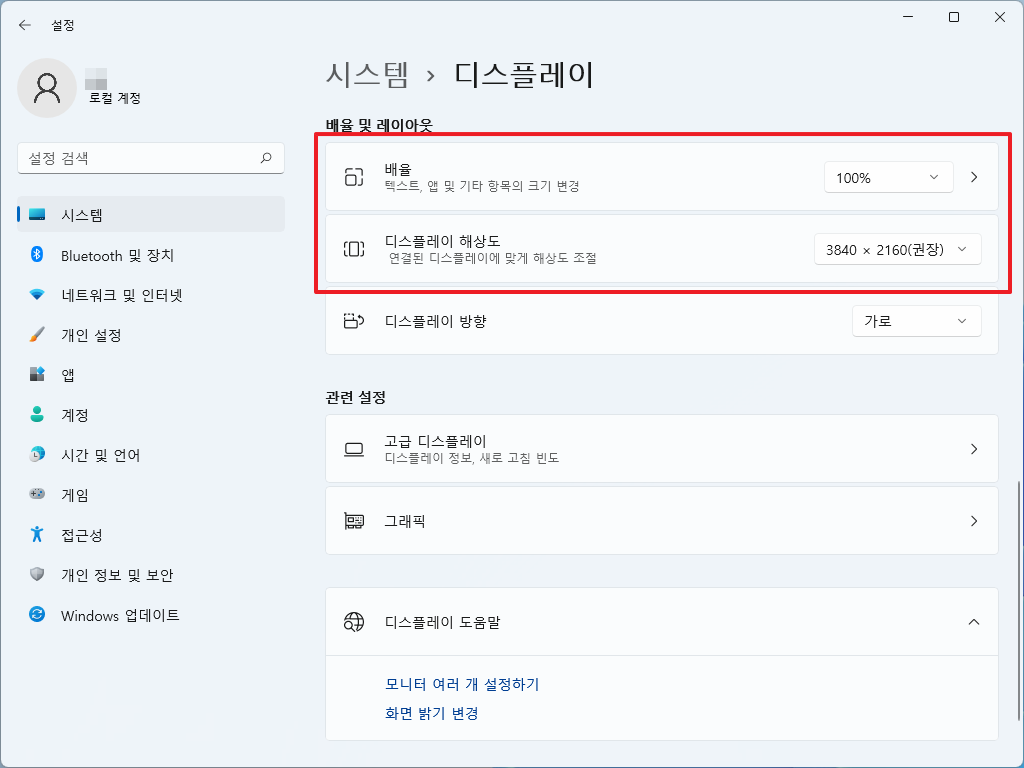Click the 개인 설정 paintbrush icon
Screen dimensions: 1024x768
click(37, 335)
